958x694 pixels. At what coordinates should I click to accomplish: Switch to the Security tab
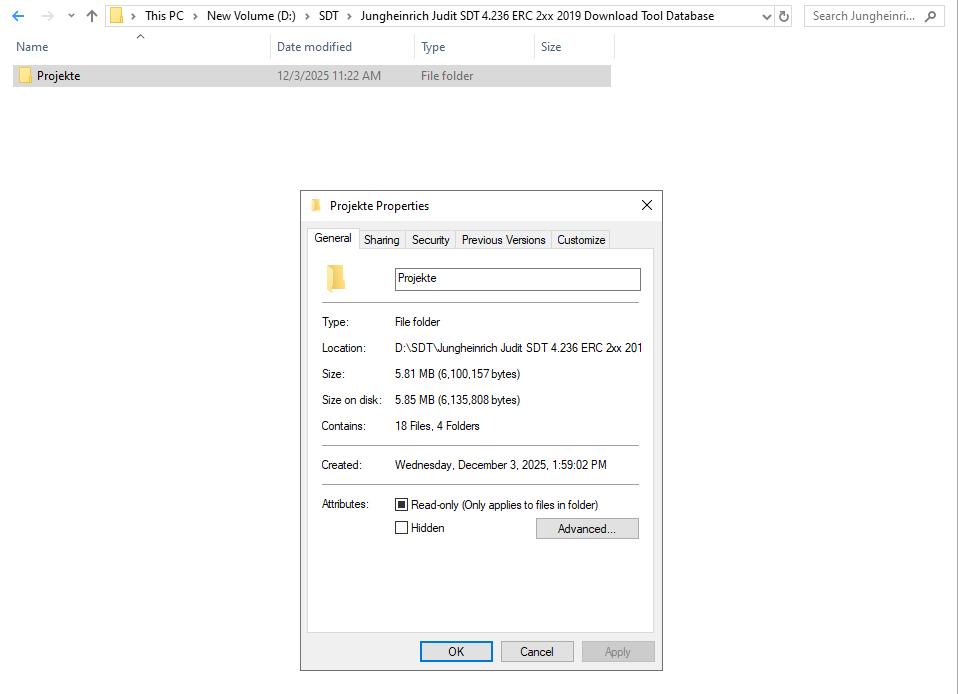click(x=431, y=240)
